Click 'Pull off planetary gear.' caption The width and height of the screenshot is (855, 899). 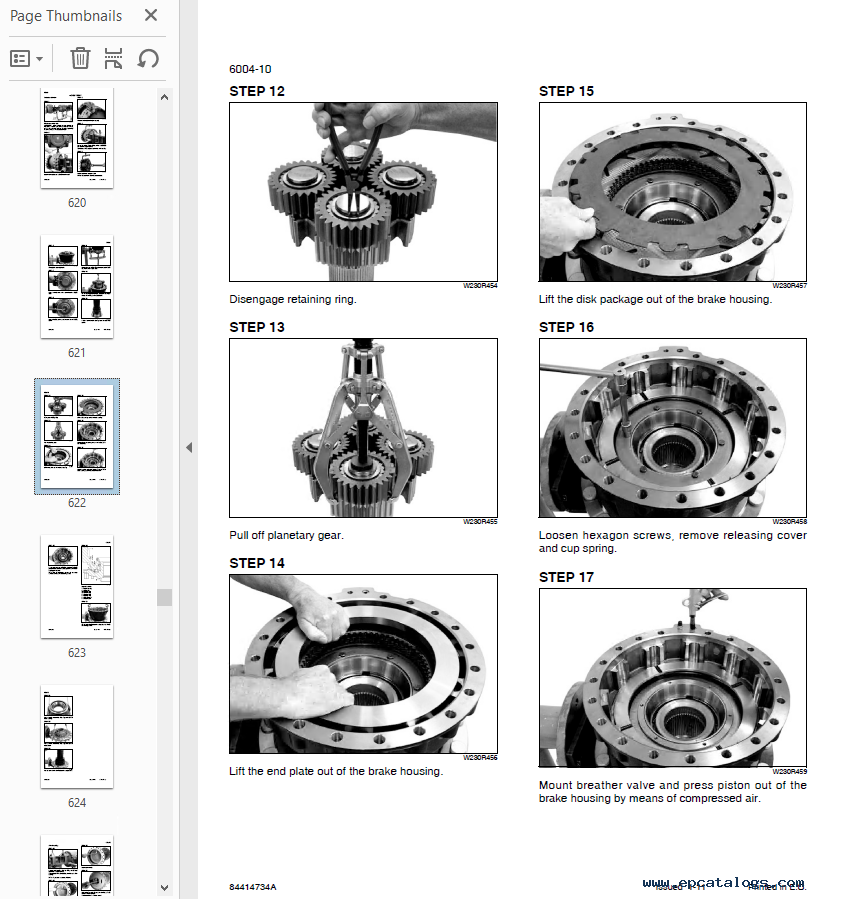pos(286,536)
